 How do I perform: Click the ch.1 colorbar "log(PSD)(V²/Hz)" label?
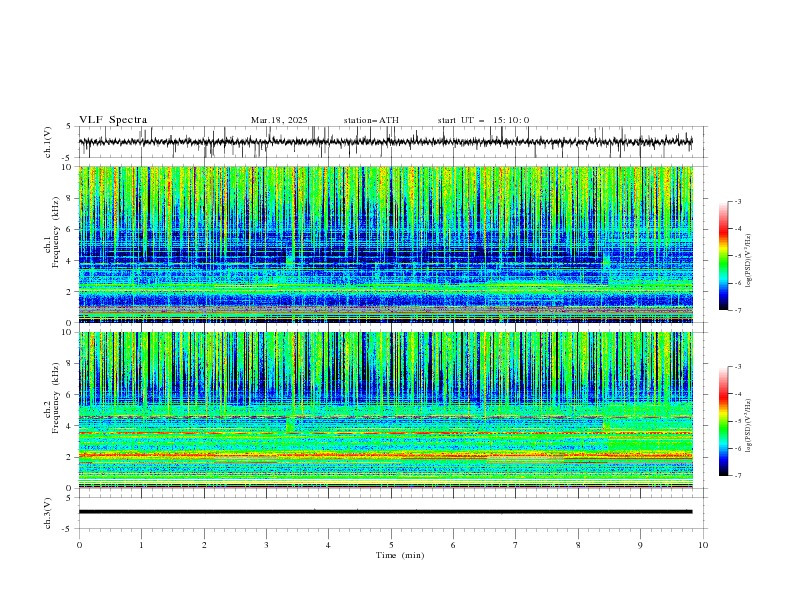[749, 261]
